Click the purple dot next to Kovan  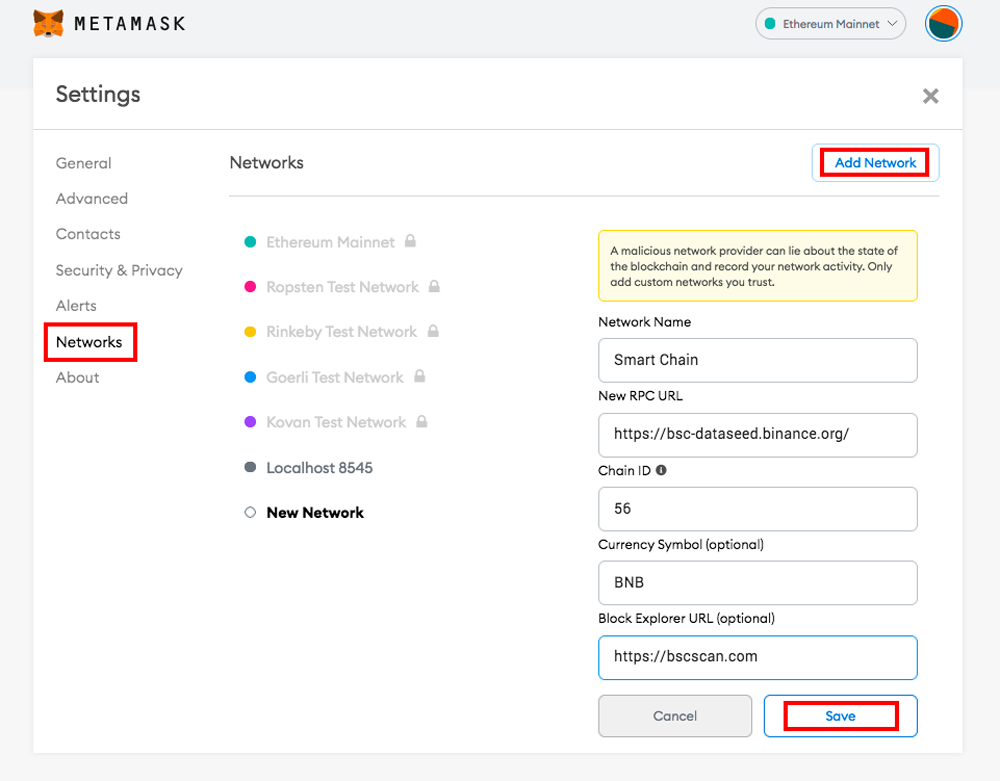click(251, 422)
